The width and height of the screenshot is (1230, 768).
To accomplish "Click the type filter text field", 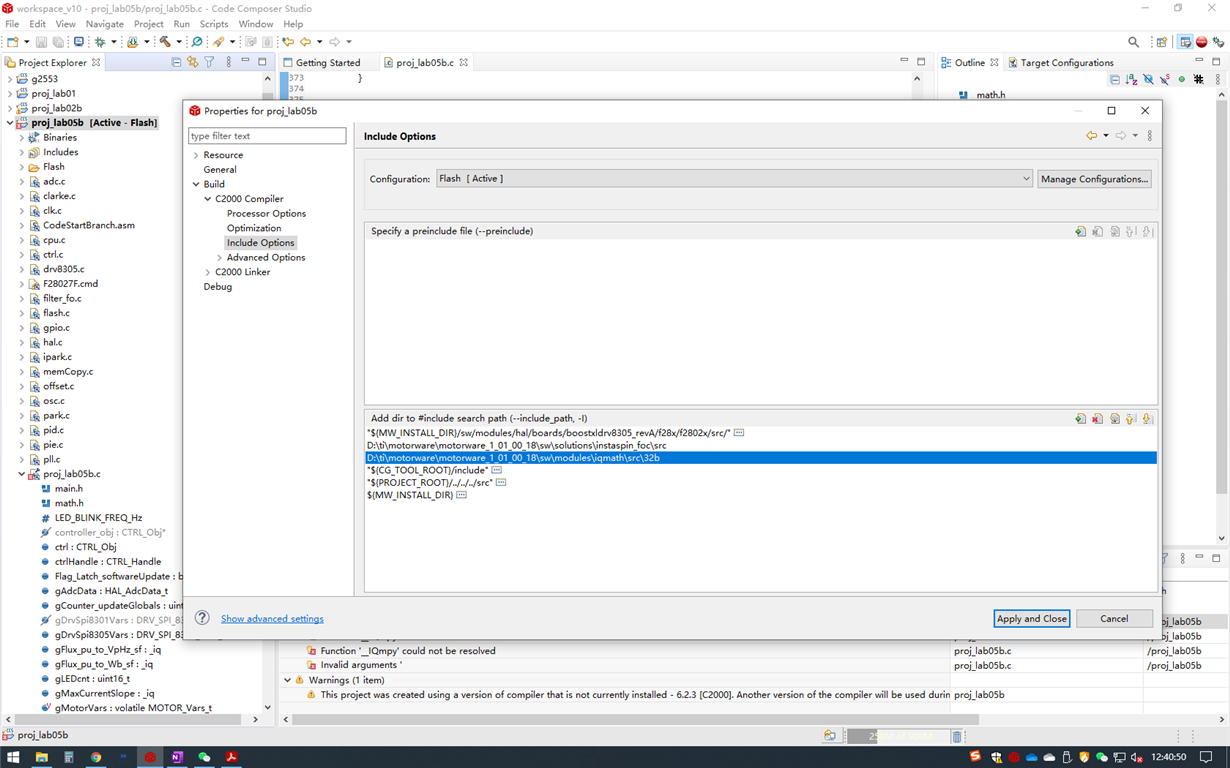I will [267, 136].
